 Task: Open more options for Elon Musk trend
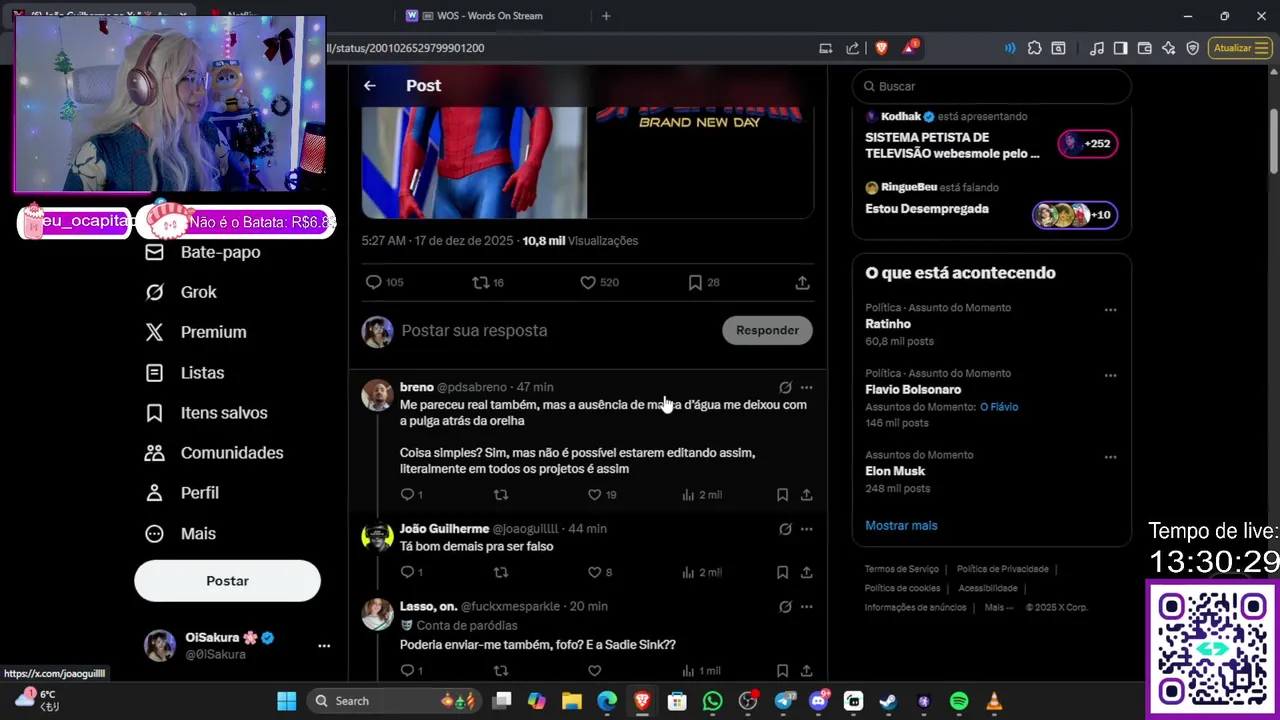pos(1110,457)
